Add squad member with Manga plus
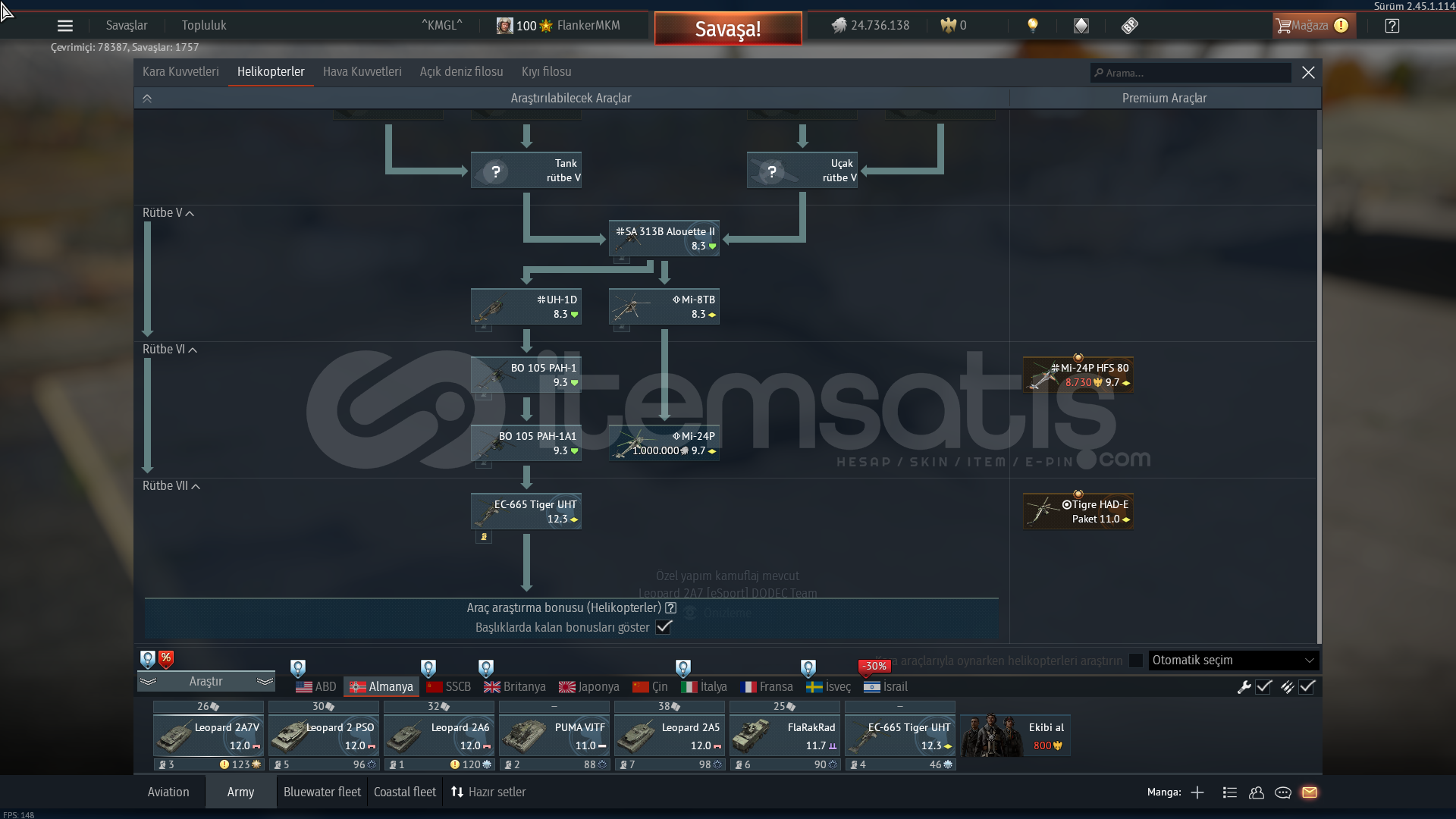Viewport: 1456px width, 819px height. [x=1197, y=792]
